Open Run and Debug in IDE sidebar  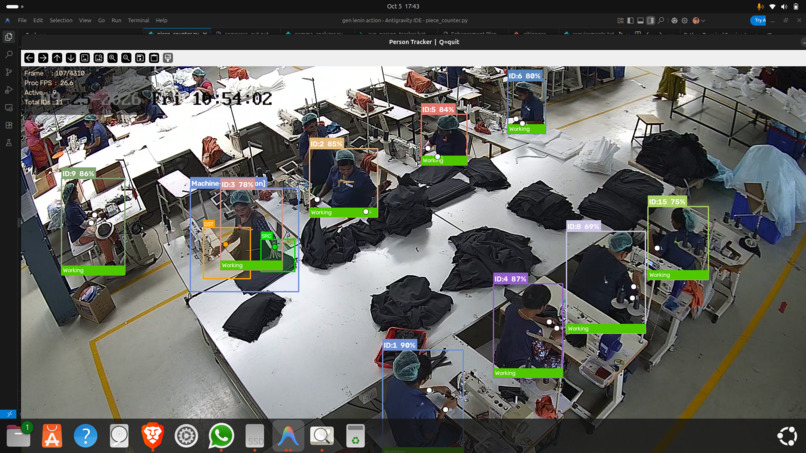click(9, 90)
